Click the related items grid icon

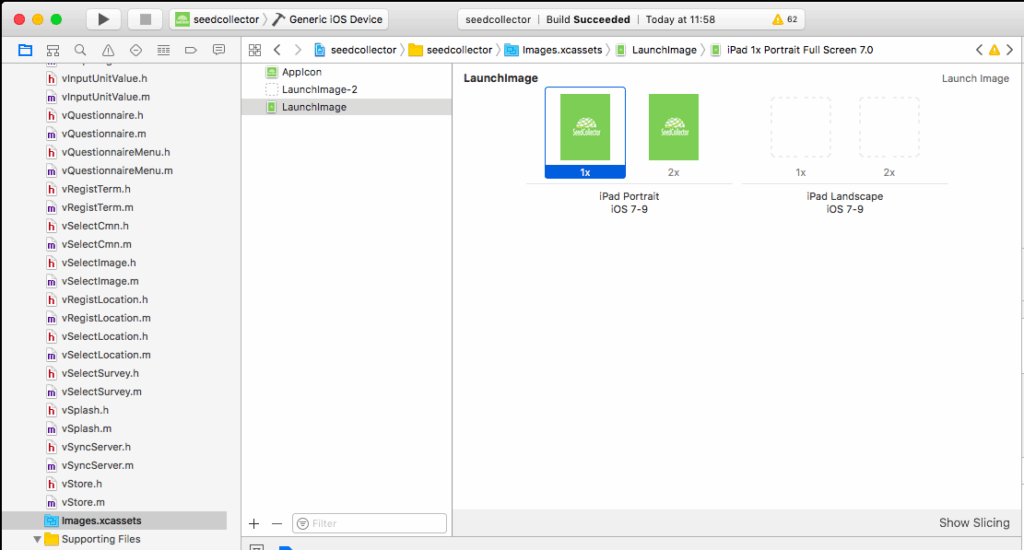coord(255,50)
